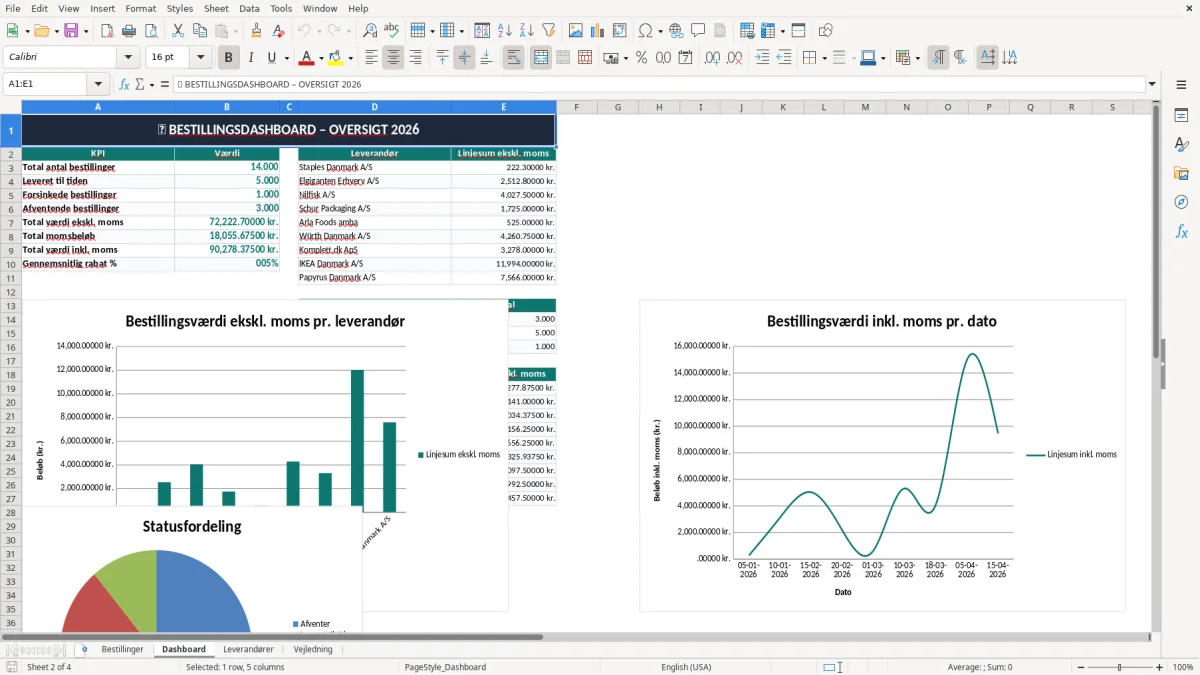The image size is (1200, 675).
Task: Click Headers and Footers icon
Action: pos(720,31)
